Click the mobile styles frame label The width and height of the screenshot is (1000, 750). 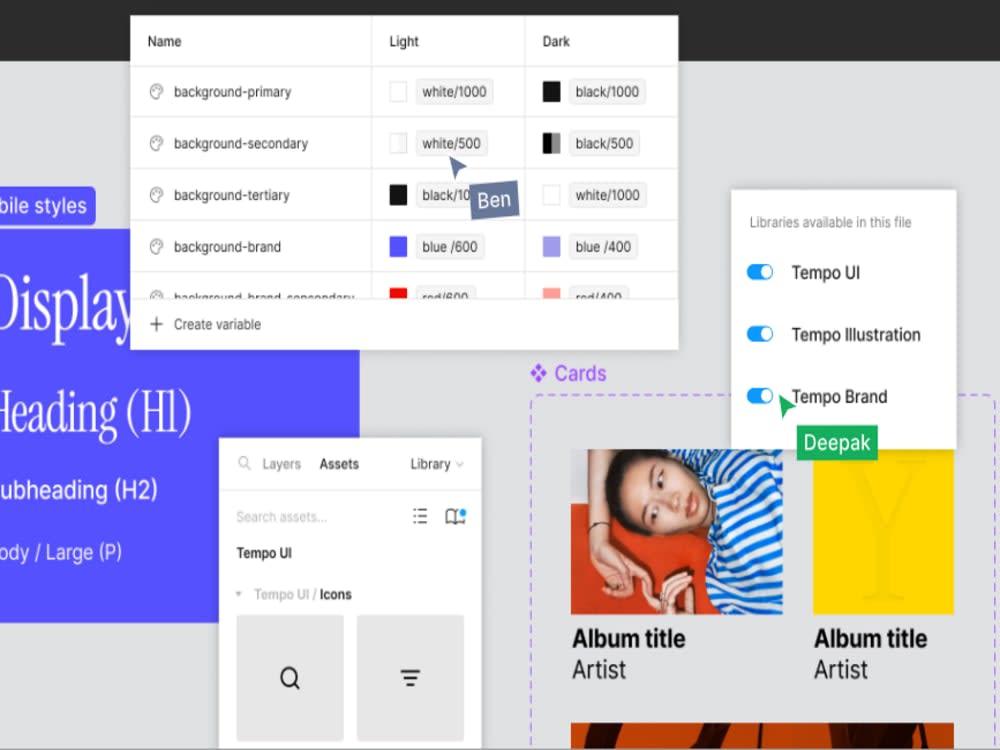[47, 206]
